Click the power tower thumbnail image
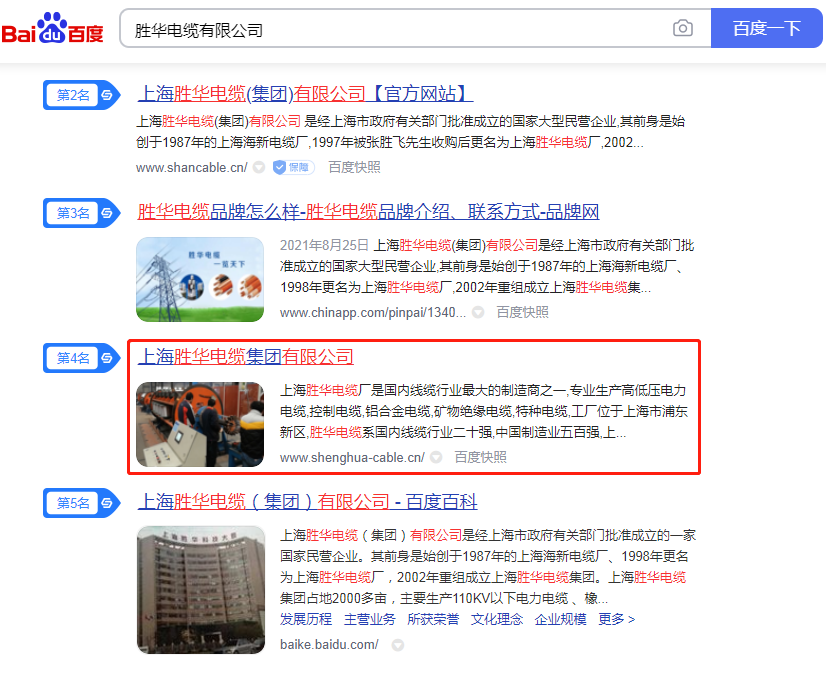Screen dimensions: 826x675 coord(200,279)
